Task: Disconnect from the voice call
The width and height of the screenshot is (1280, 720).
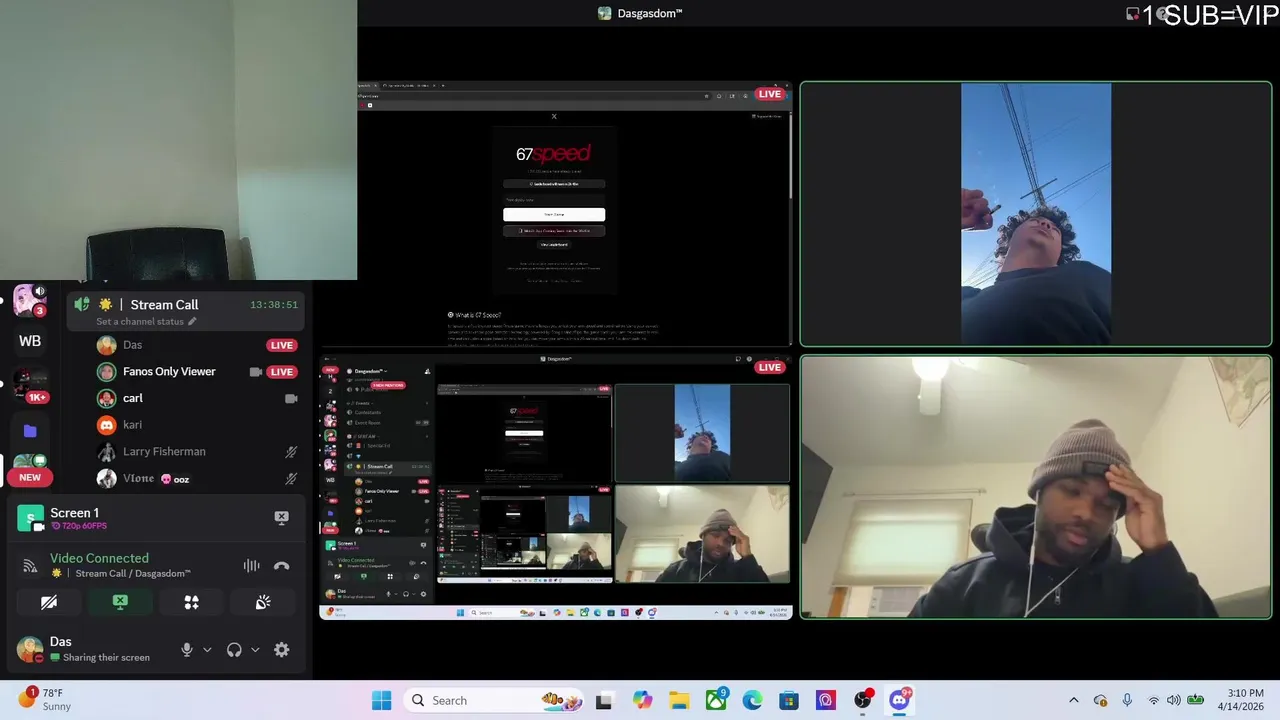Action: coord(282,566)
